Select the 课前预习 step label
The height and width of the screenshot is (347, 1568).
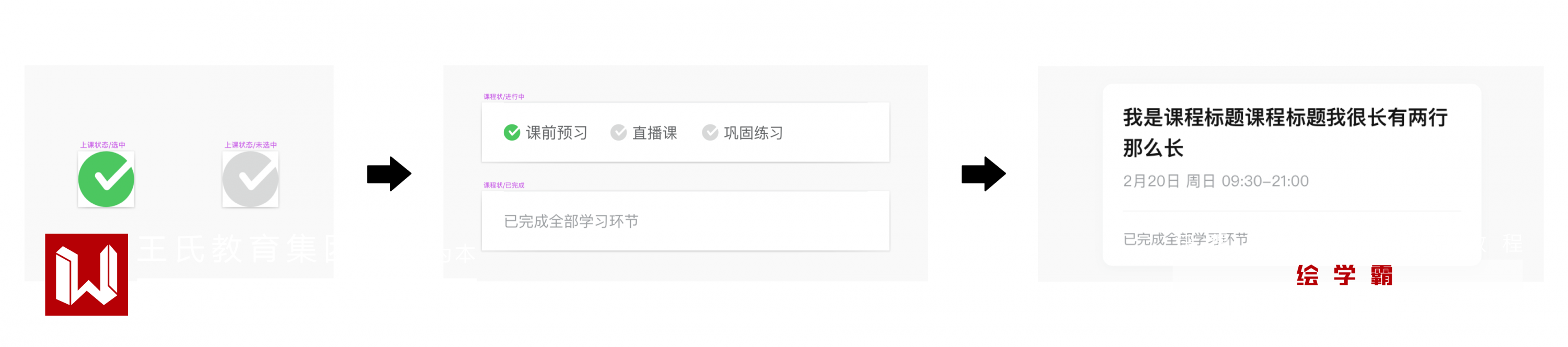(556, 133)
